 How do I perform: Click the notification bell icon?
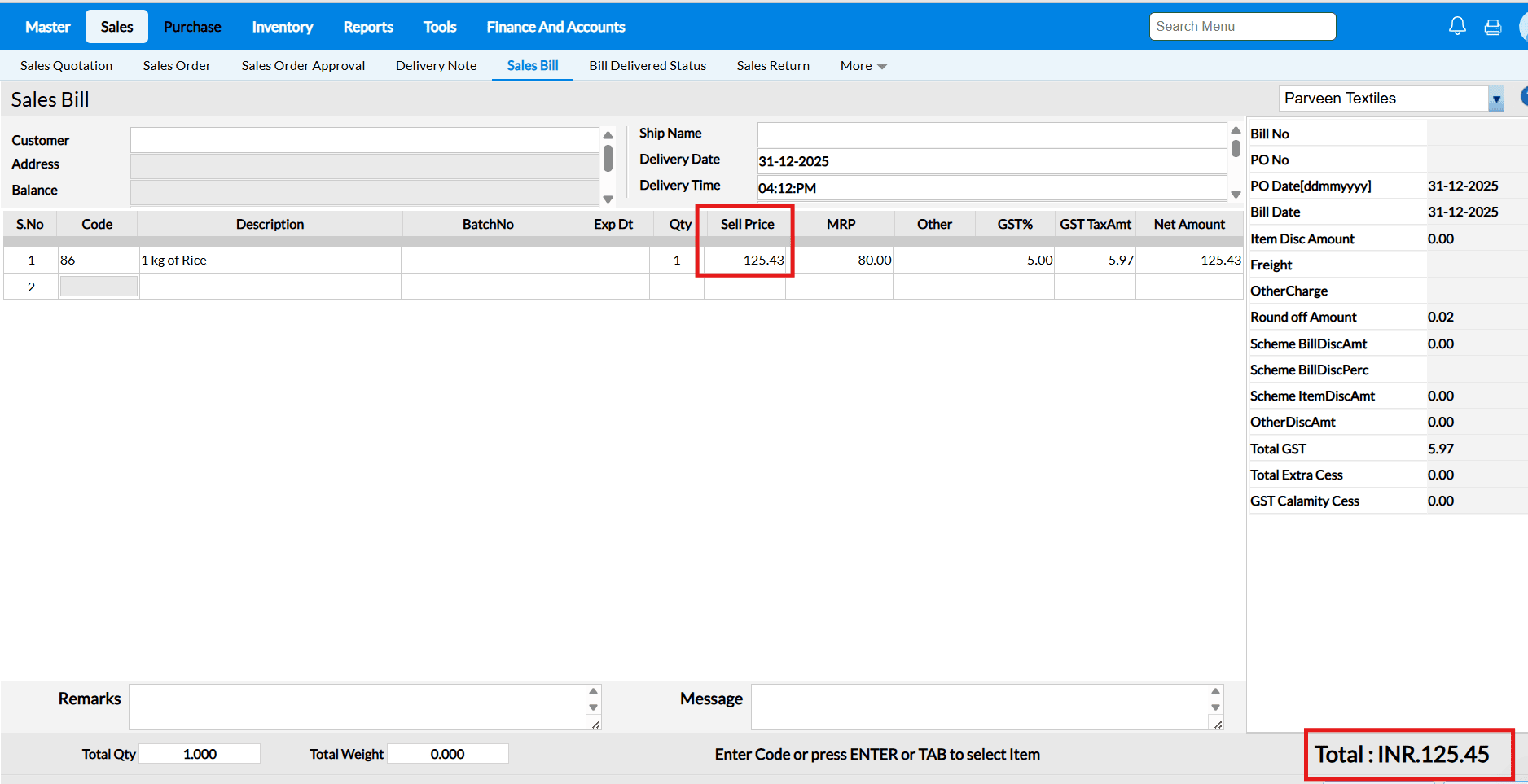pyautogui.click(x=1457, y=26)
